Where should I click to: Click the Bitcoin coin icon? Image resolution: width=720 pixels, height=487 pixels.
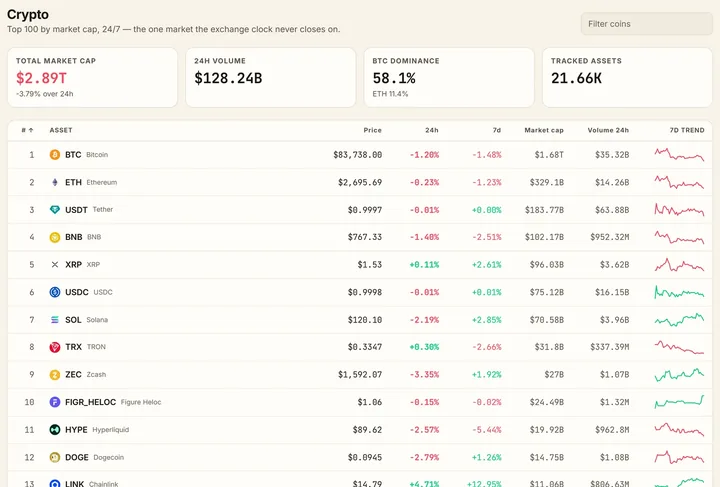point(55,155)
